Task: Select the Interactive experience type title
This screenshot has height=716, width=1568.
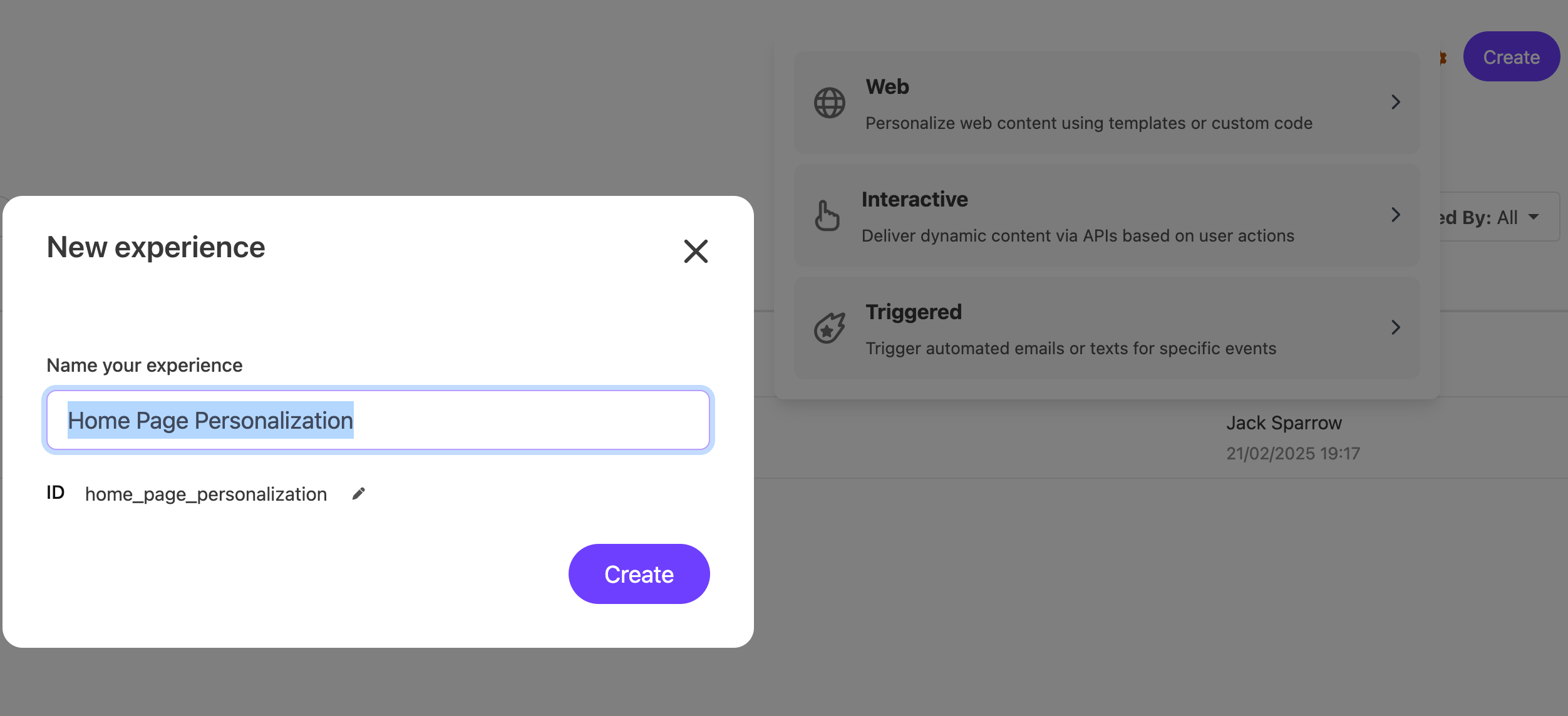Action: click(914, 199)
